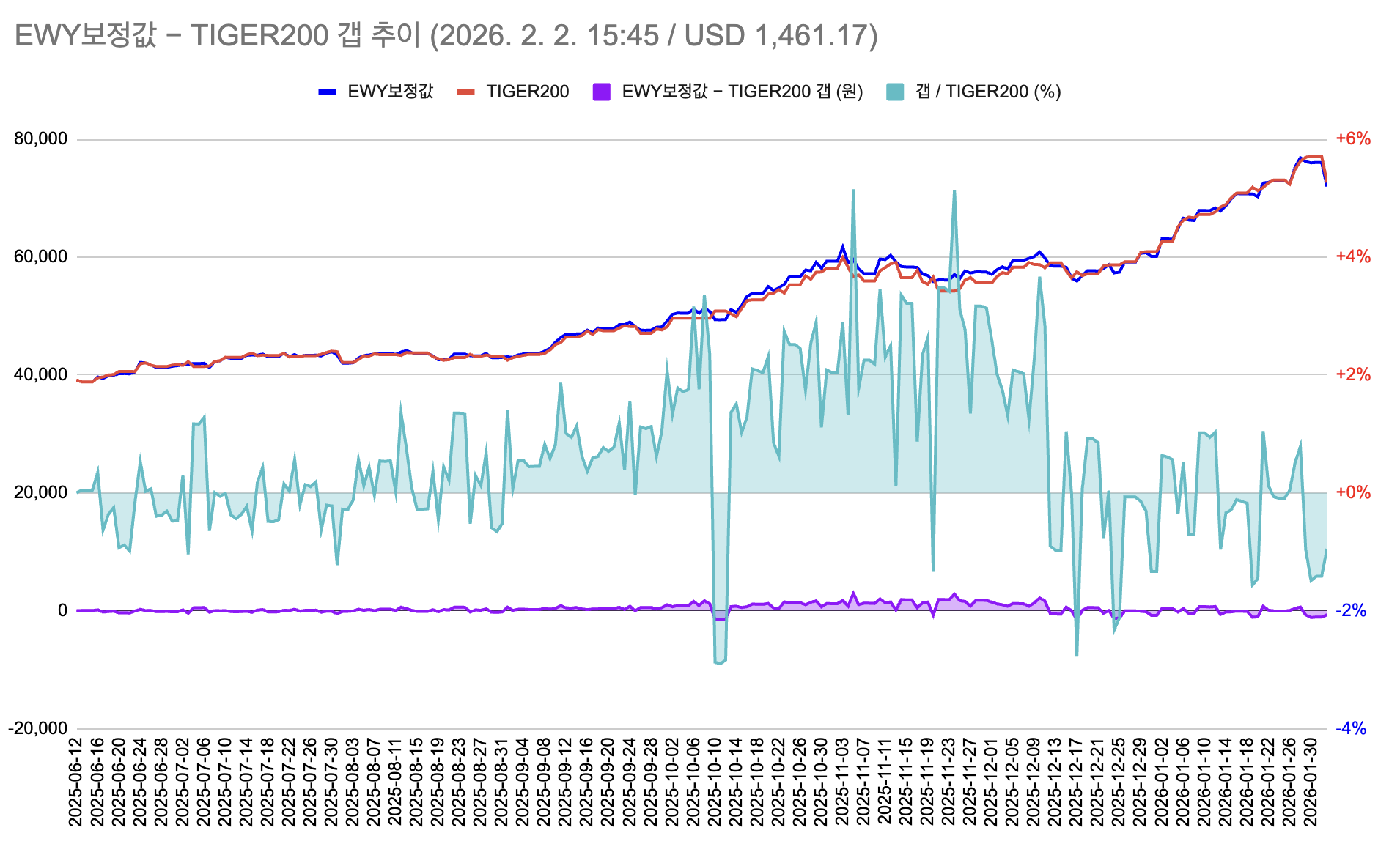
Task: Click the '2025-09-16' date label
Action: point(586,782)
